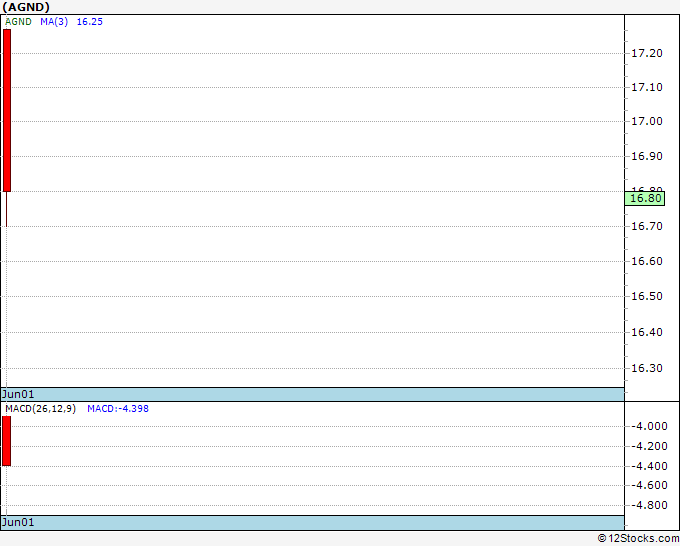The width and height of the screenshot is (680, 546).
Task: Click the -4.800 MACD axis label
Action: 649,505
